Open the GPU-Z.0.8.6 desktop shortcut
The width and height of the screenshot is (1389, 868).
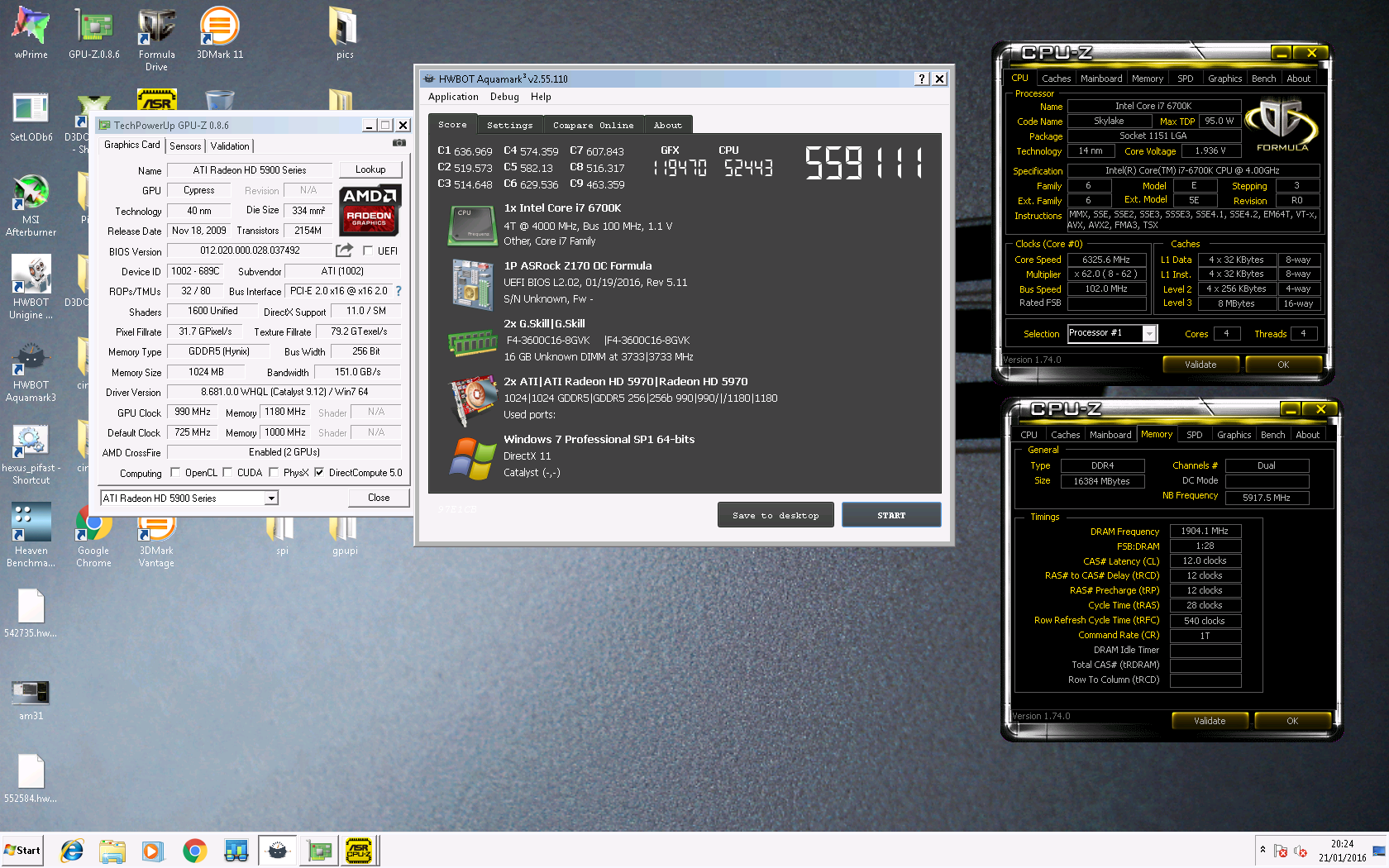[x=94, y=33]
